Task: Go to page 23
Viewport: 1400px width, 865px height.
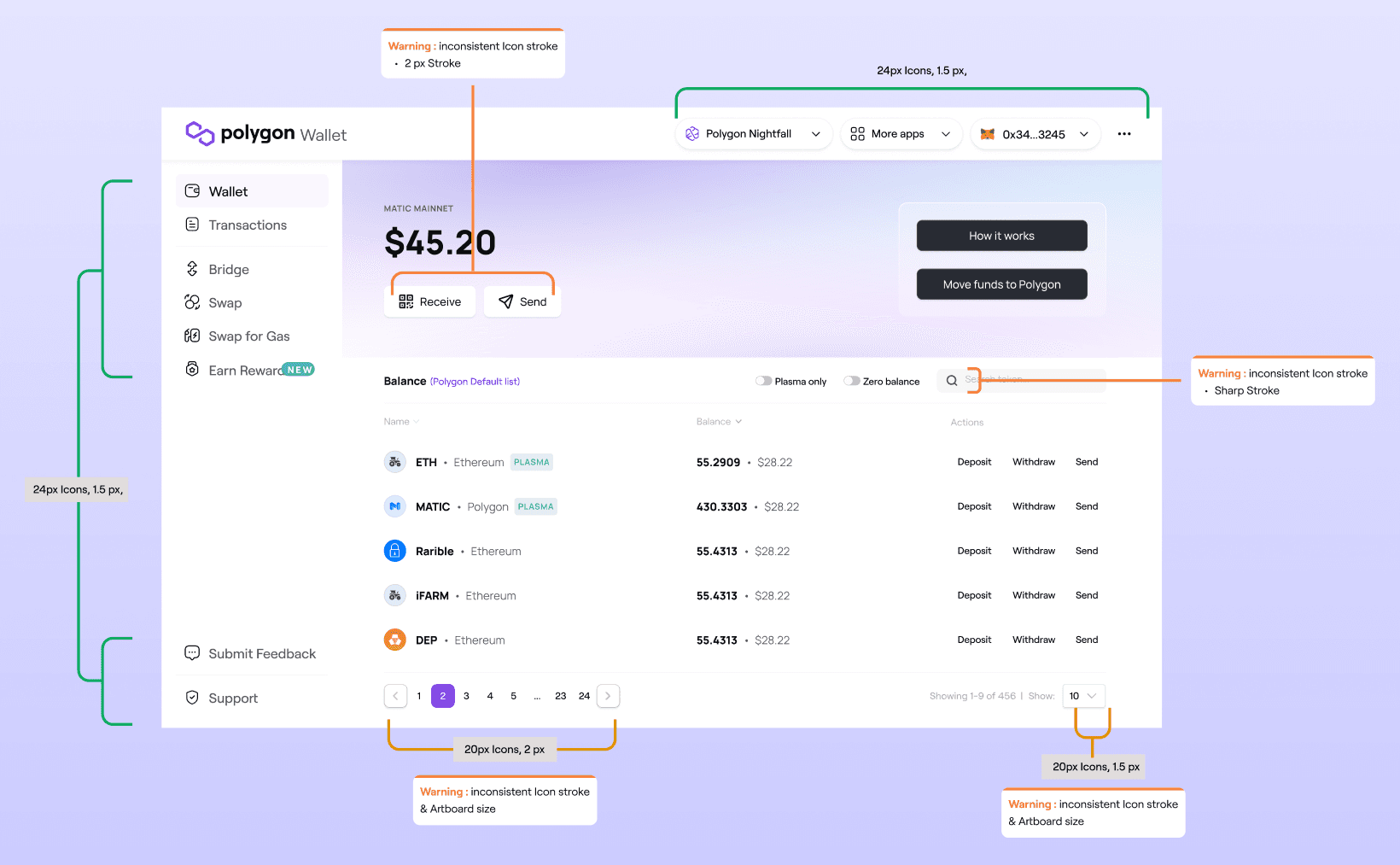Action: click(x=560, y=696)
